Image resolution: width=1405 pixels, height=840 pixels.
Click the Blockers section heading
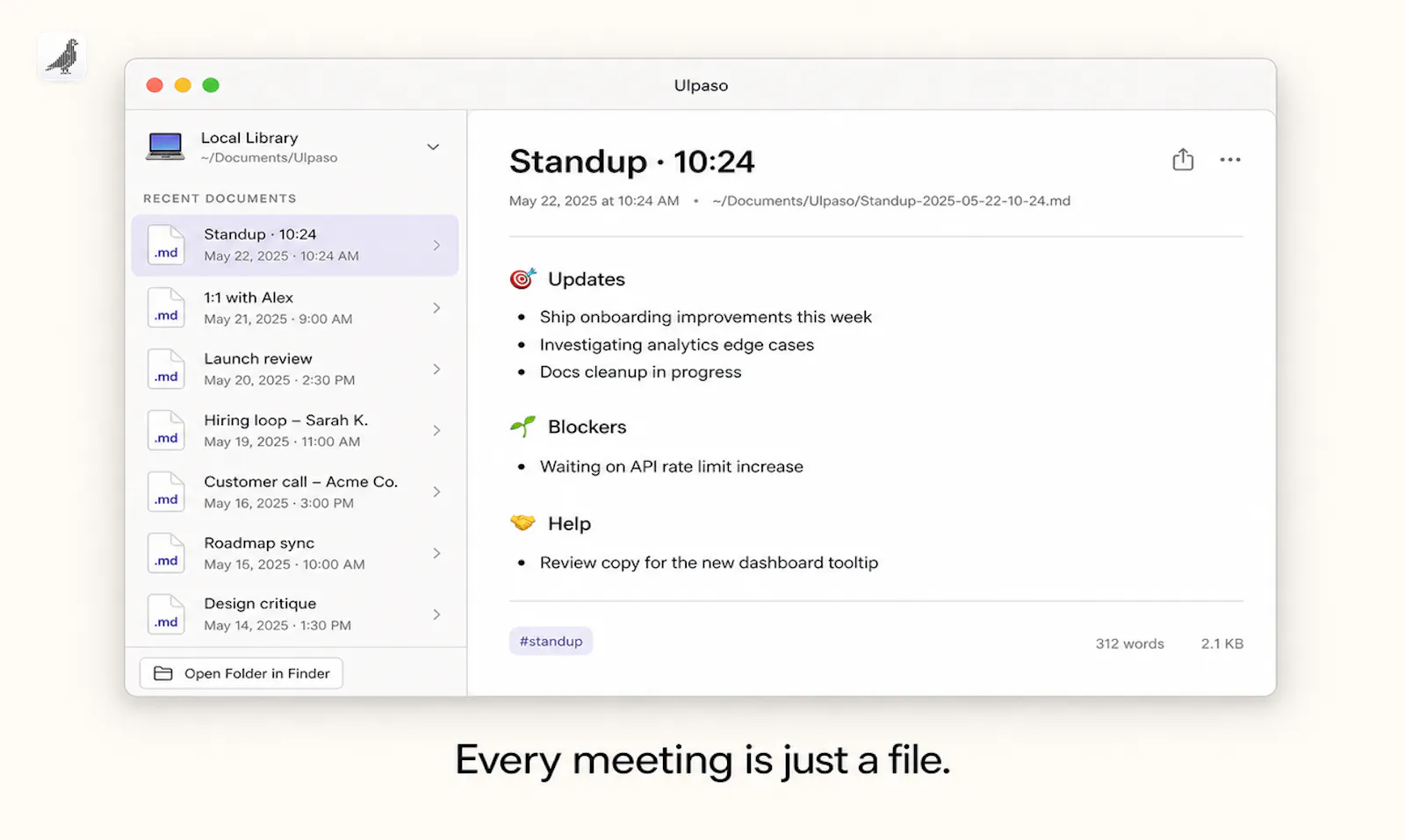click(x=587, y=427)
